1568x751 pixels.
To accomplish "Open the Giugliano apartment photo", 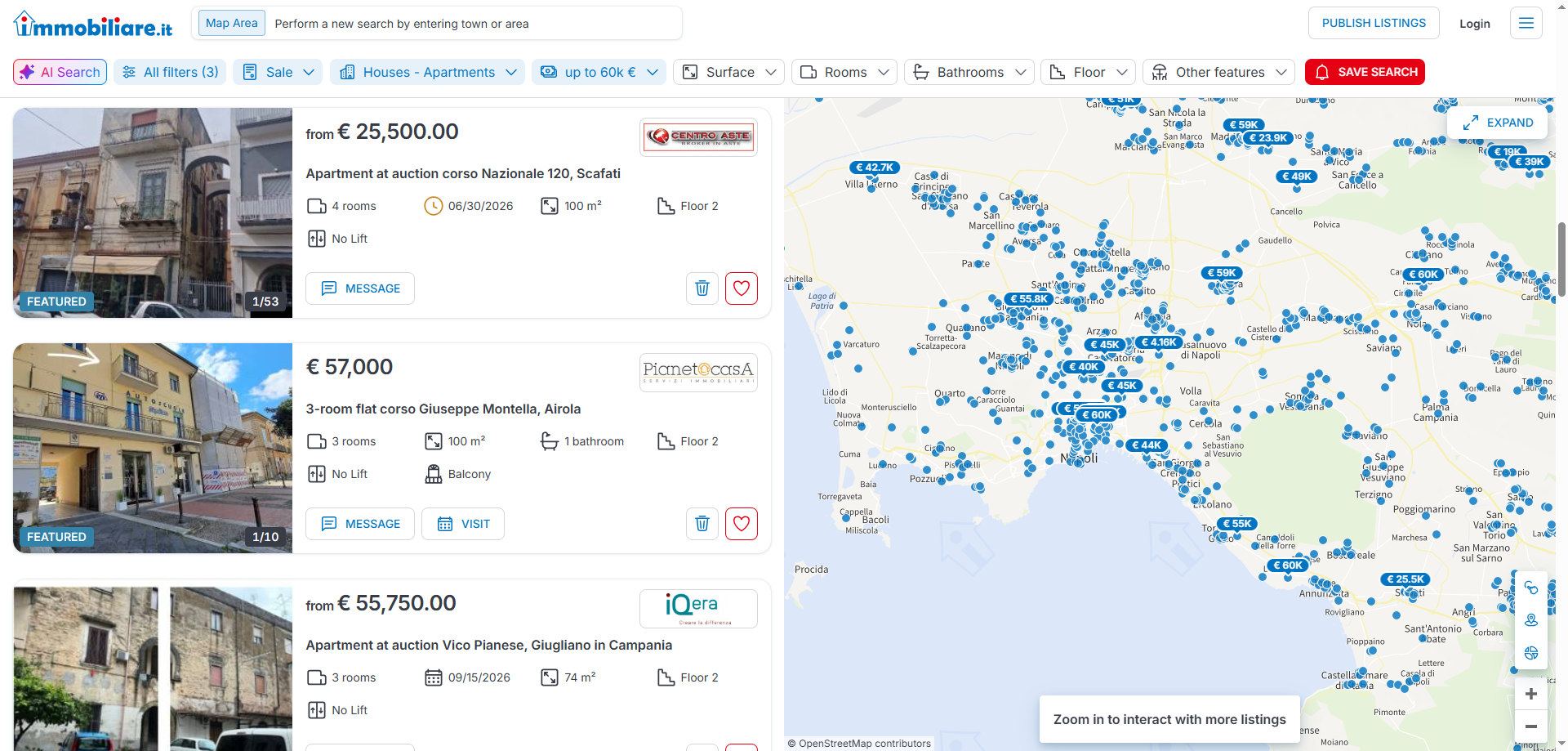I will click(x=153, y=668).
